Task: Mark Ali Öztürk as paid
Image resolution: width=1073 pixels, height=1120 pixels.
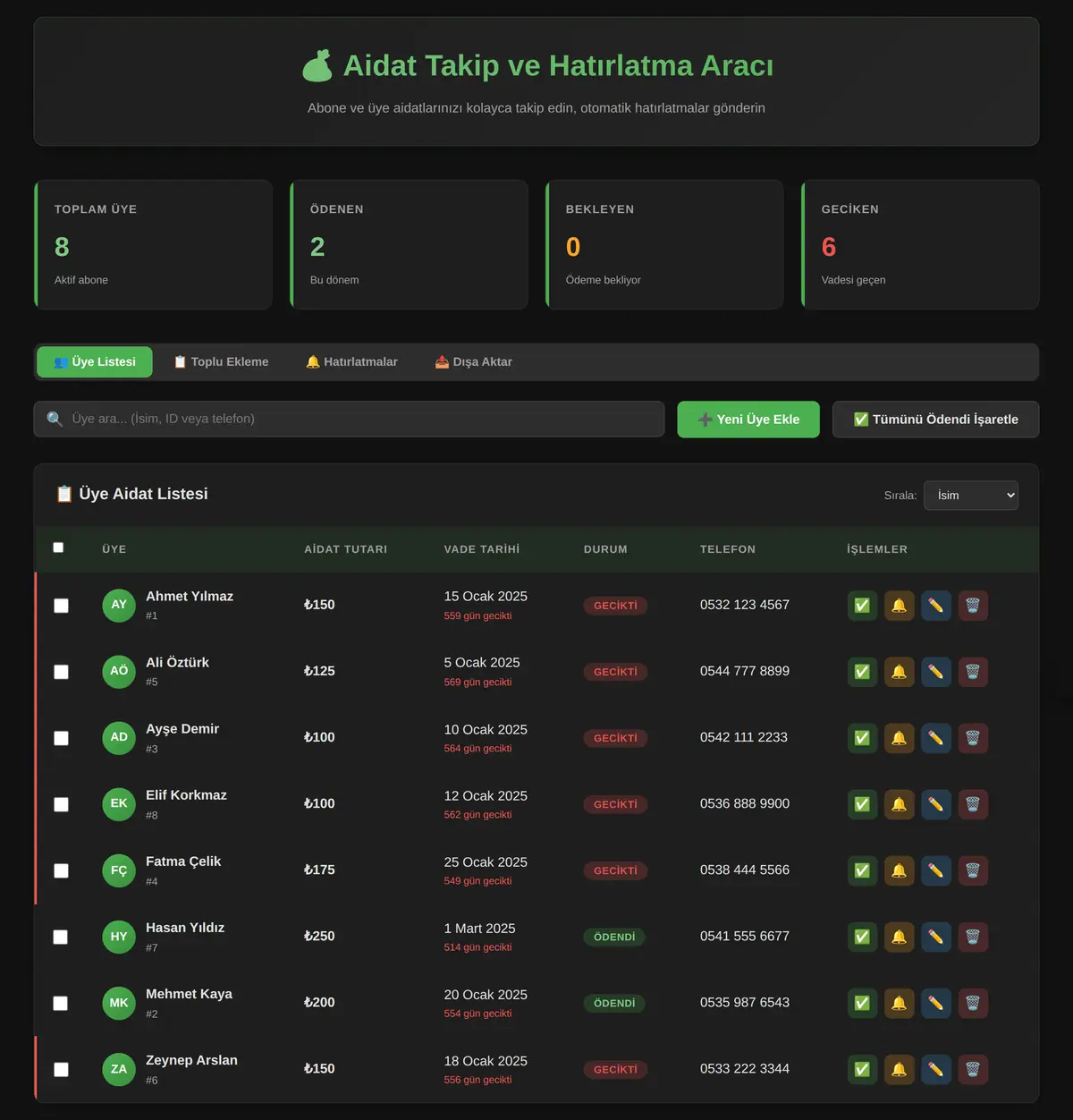Action: (x=862, y=672)
